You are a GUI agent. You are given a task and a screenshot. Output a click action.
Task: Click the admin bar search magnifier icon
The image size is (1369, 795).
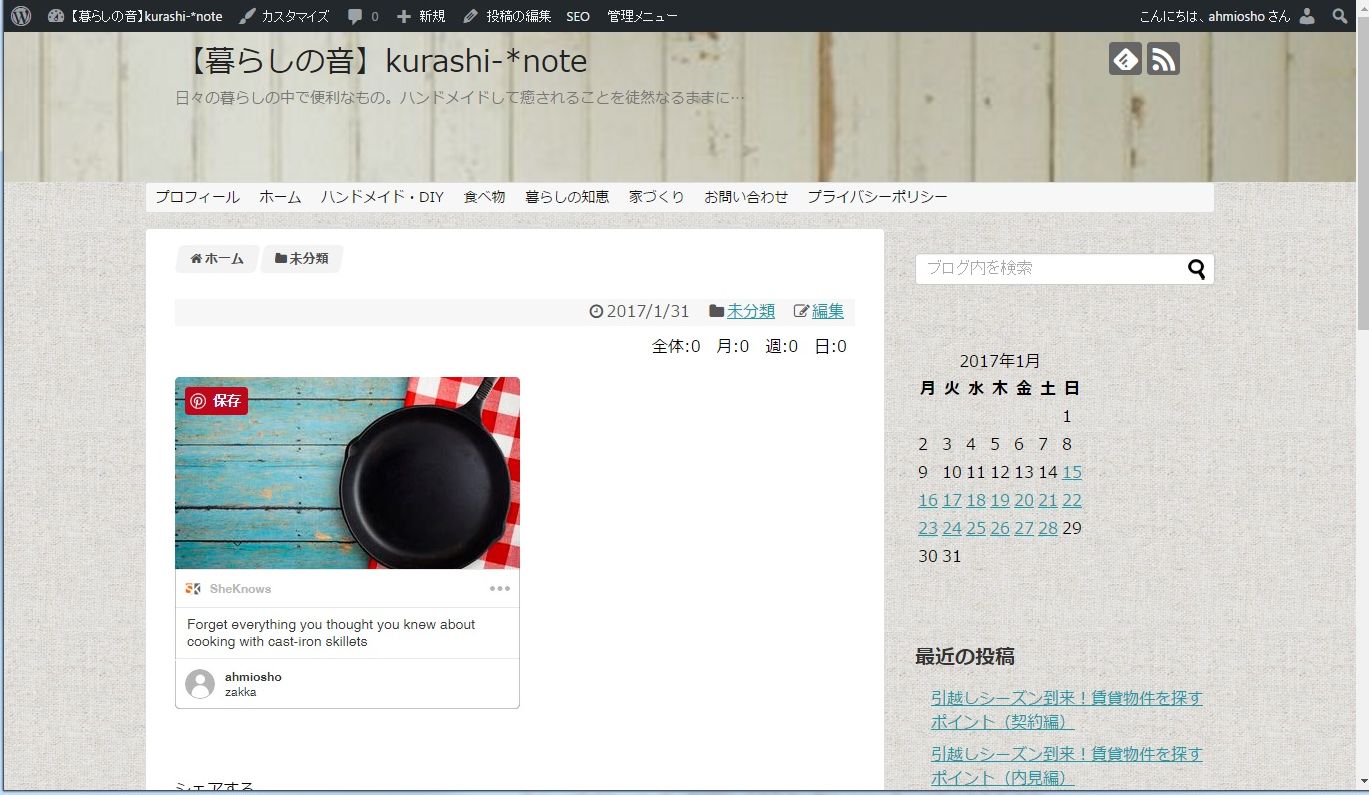coord(1340,16)
